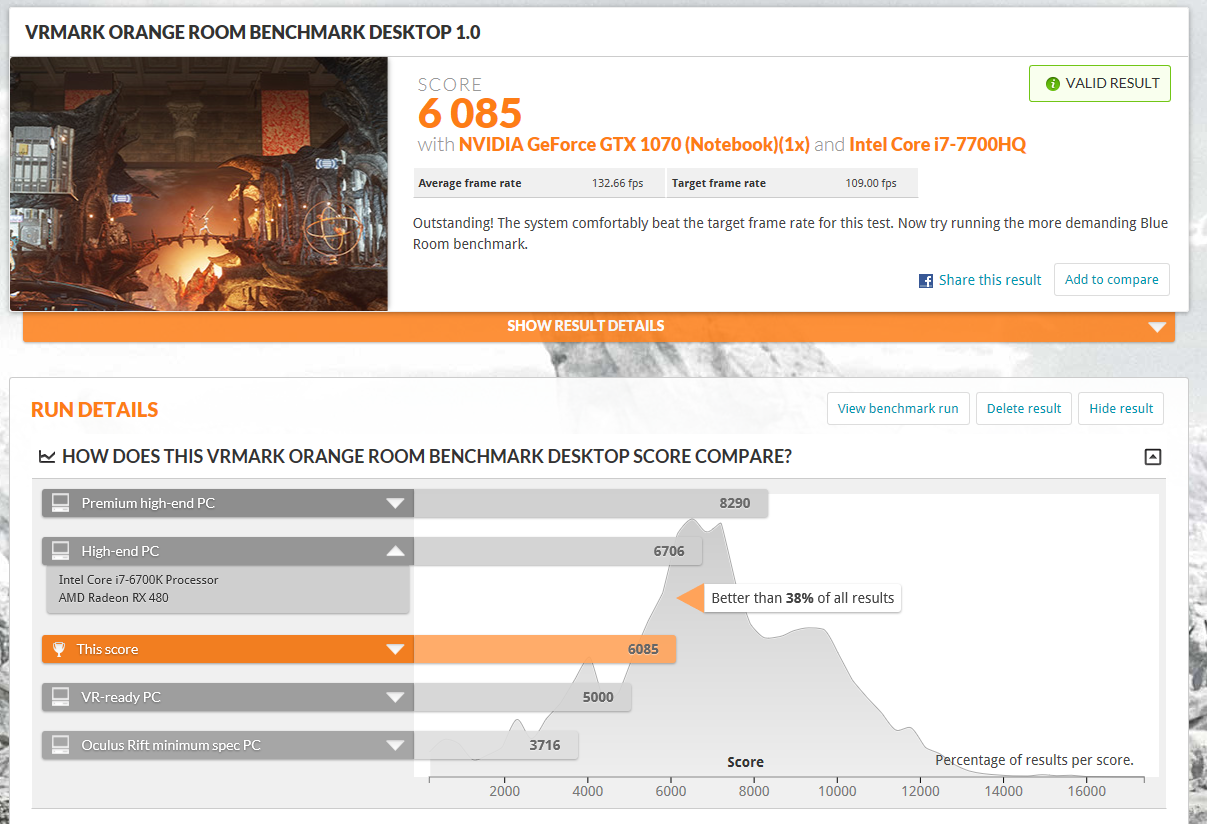Click the green valid result check icon
This screenshot has height=824, width=1207.
point(1052,84)
